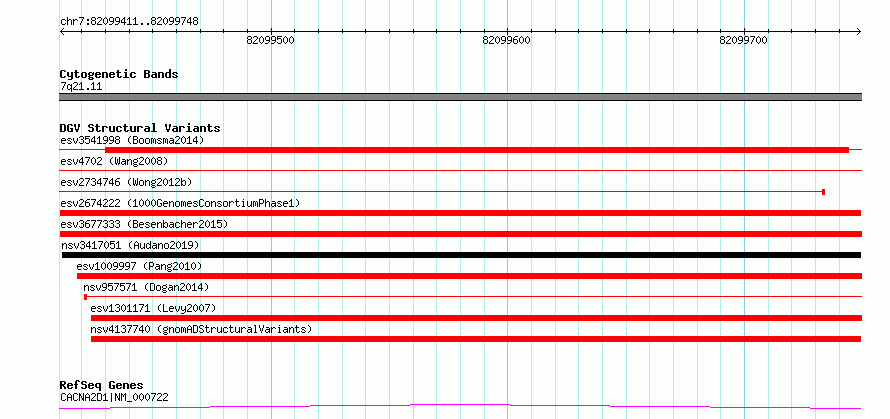Click the 82099600 ruler position label
Viewport: 890px width, 419px height.
pyautogui.click(x=507, y=40)
